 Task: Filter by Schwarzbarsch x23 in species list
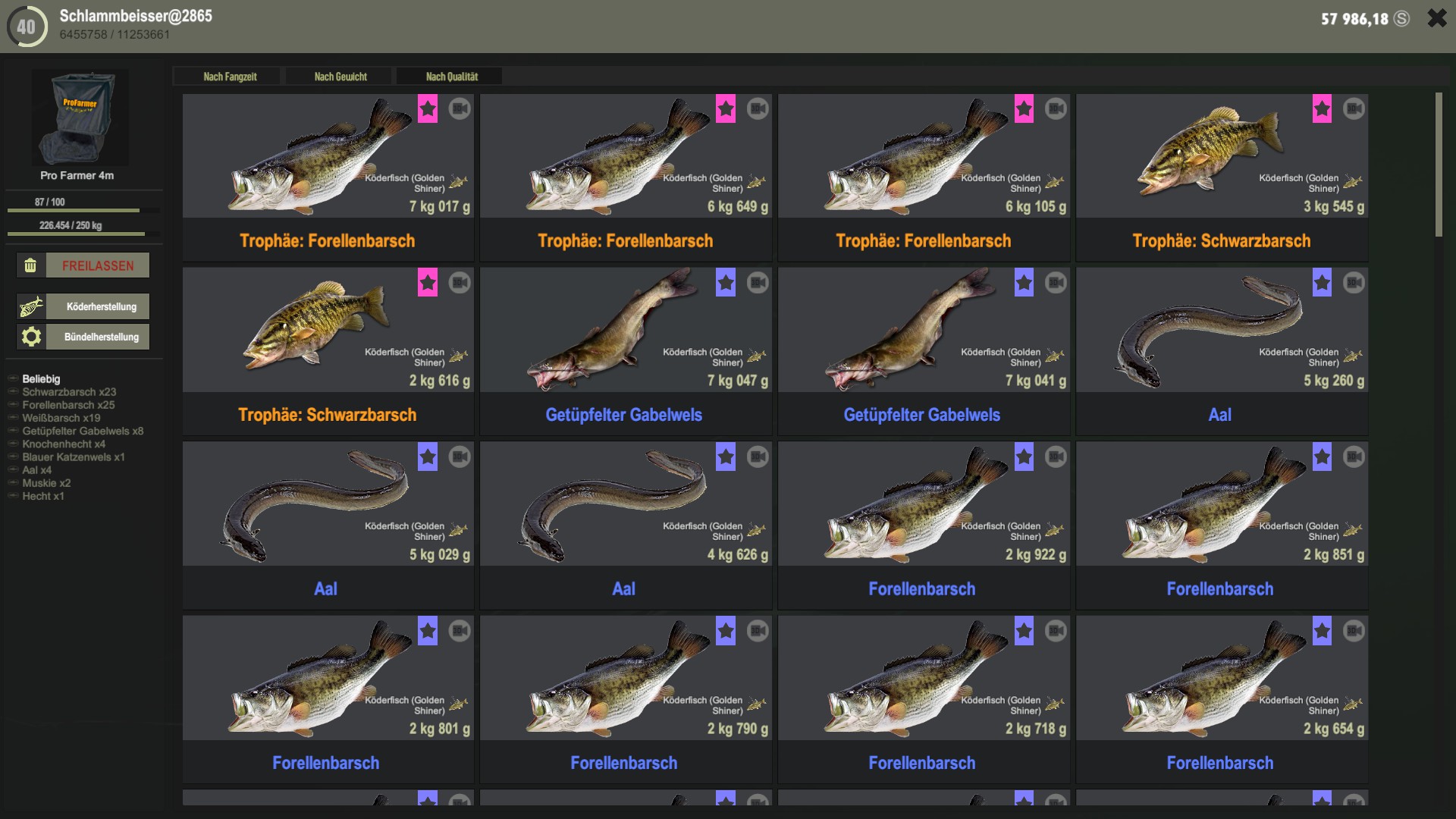coord(69,392)
